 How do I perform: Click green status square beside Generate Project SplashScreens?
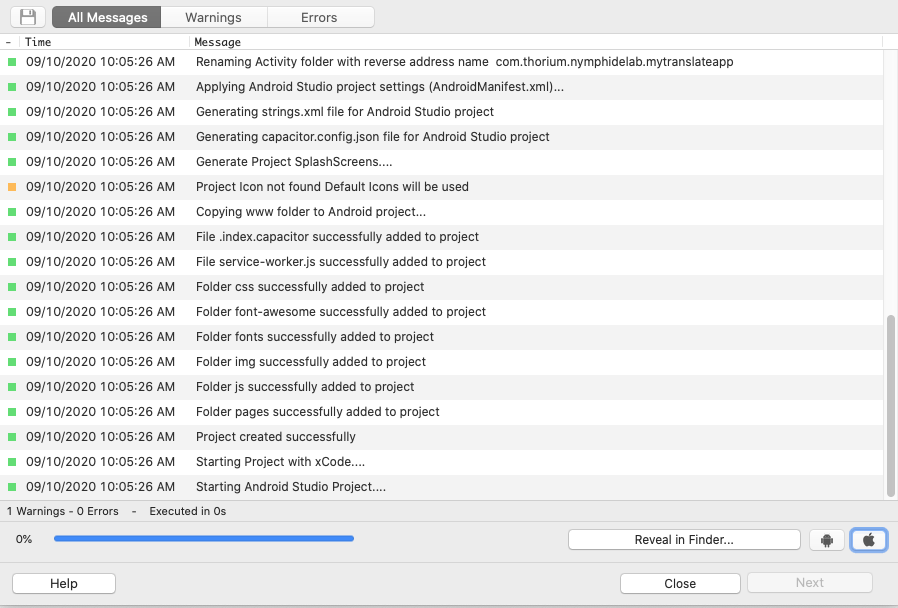tap(12, 162)
